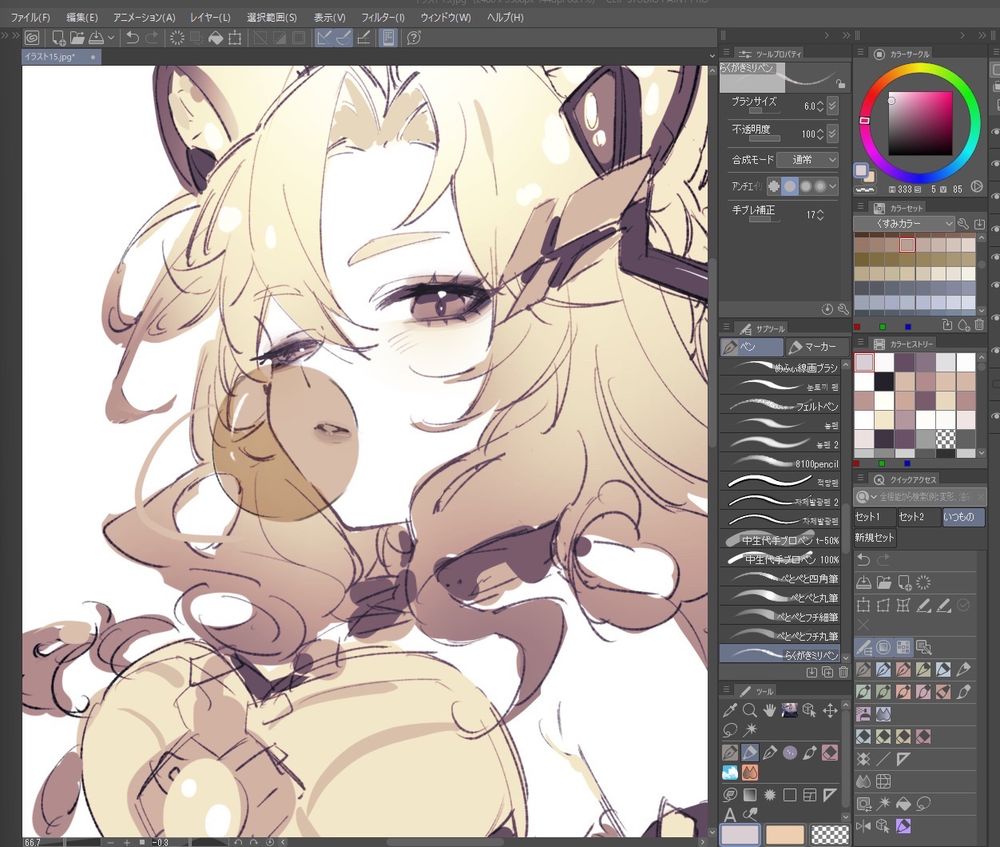Image resolution: width=1000 pixels, height=847 pixels.
Task: Select the peach sub color swatch in Tool palette
Action: (x=784, y=835)
